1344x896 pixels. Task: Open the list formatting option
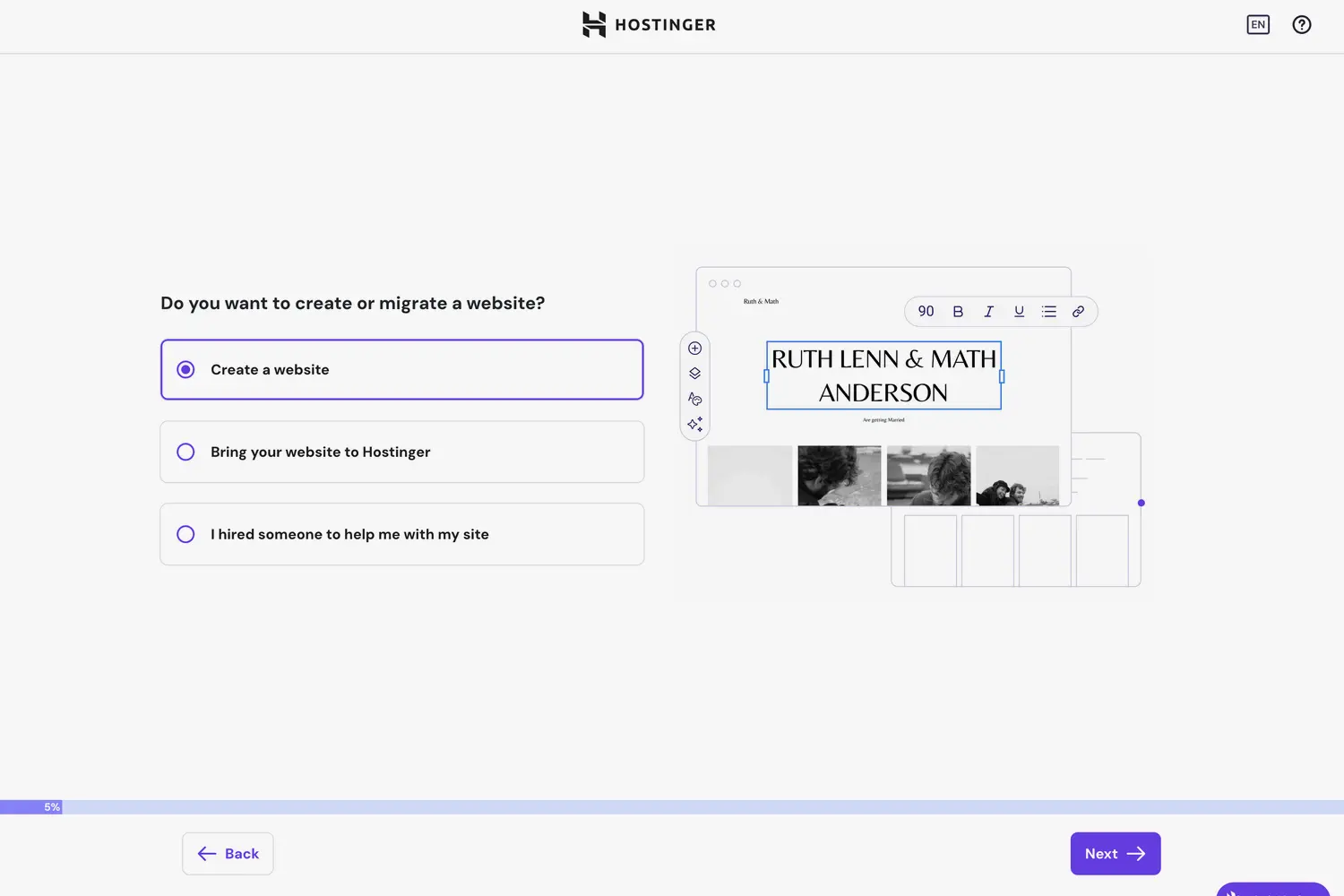1048,311
